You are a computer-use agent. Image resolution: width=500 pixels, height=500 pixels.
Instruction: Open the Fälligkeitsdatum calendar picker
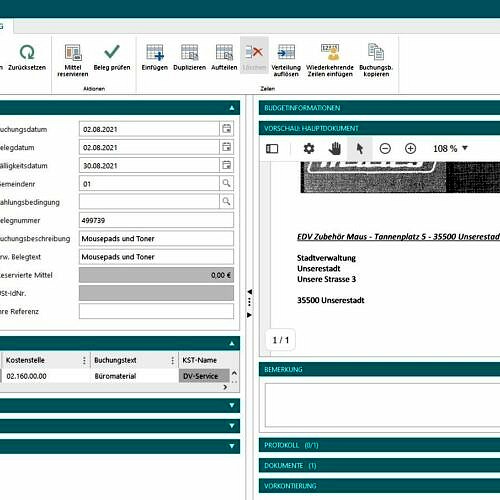point(227,165)
